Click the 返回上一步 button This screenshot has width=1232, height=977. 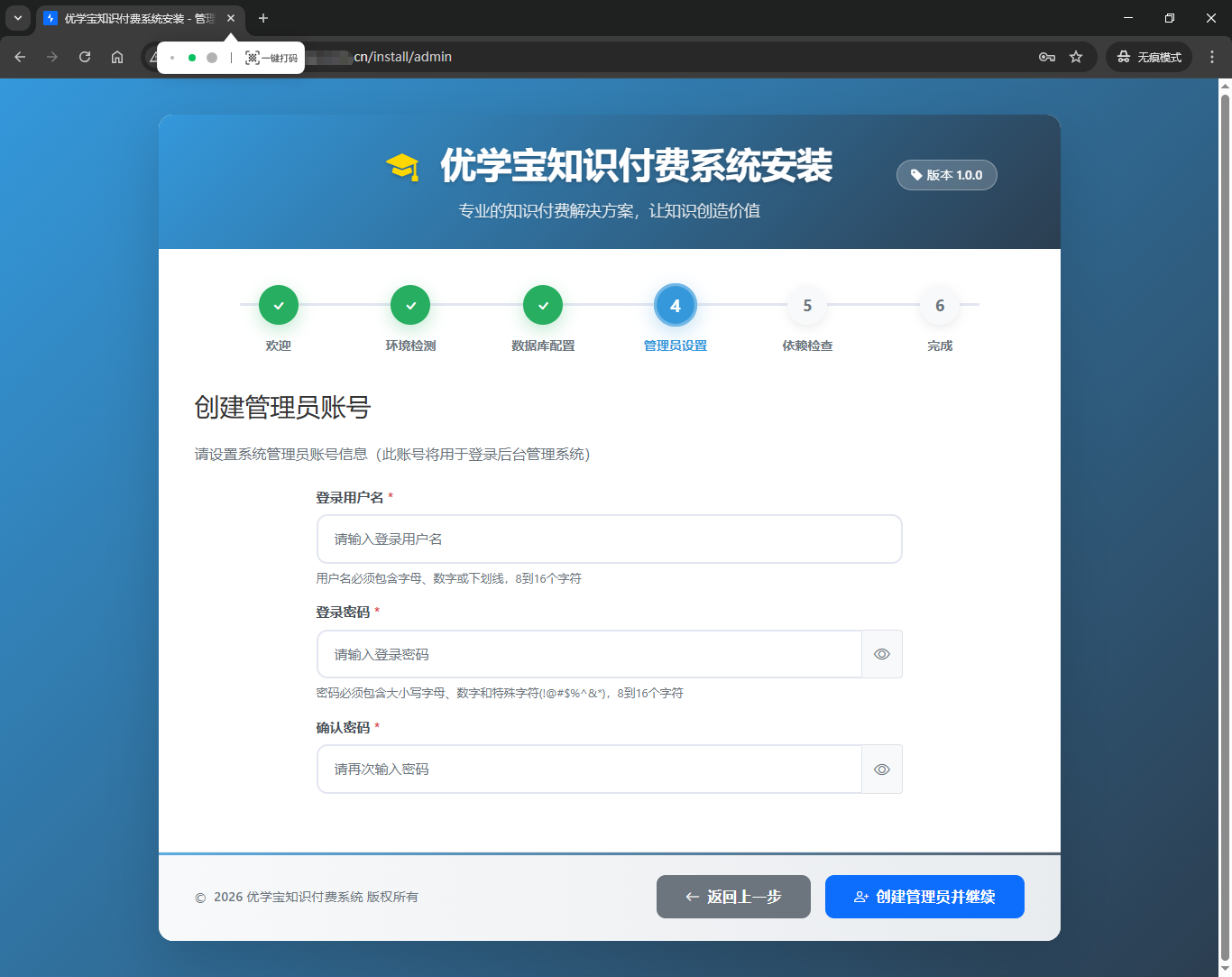(x=733, y=897)
